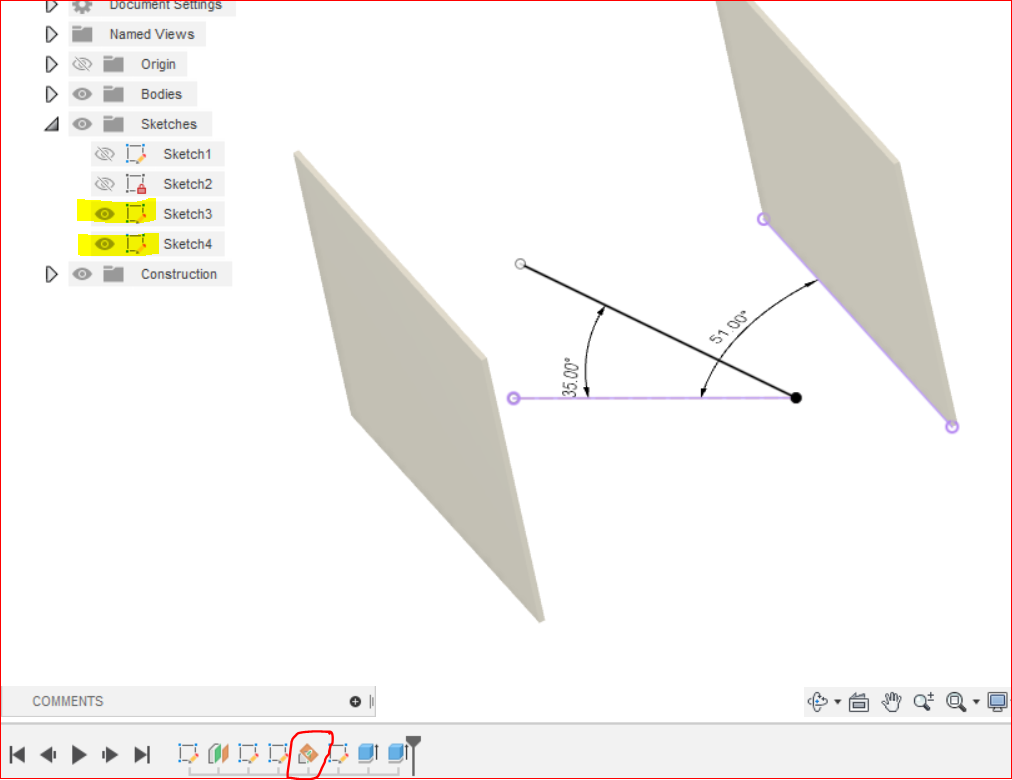Open the Look At tool

(860, 702)
